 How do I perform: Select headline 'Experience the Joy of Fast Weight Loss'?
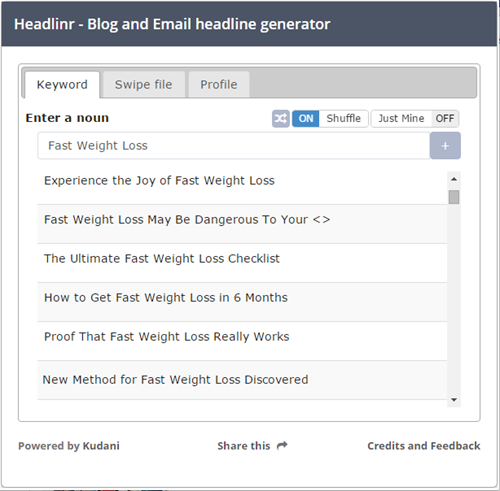242,185
